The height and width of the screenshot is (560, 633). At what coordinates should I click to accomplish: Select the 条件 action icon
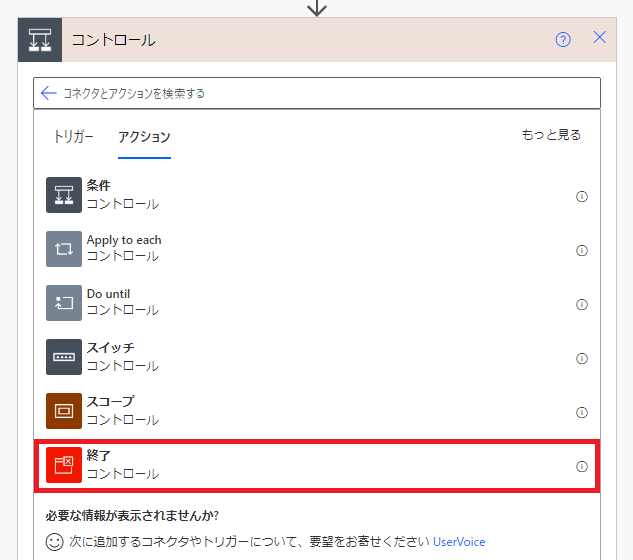click(x=64, y=195)
